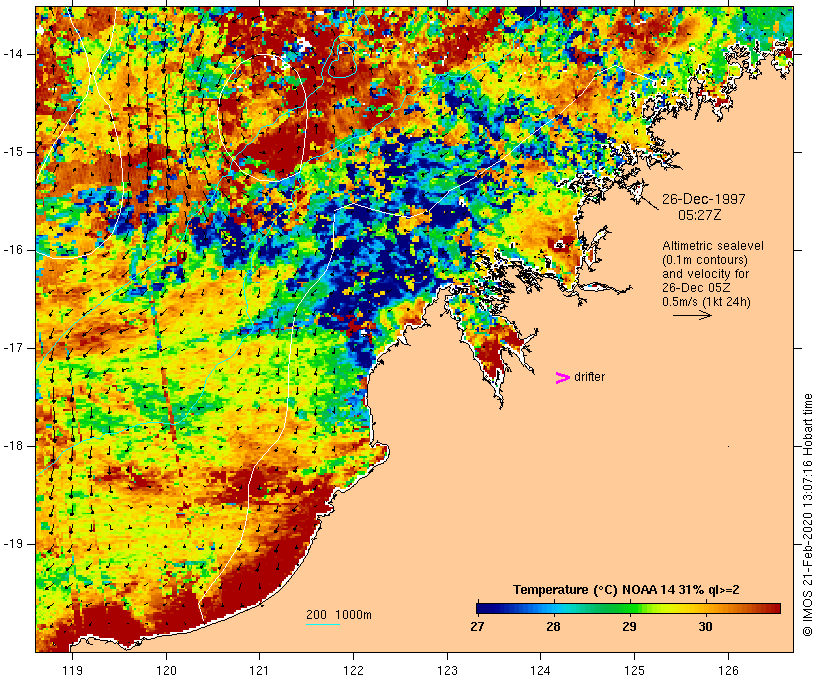Click the dark red end of the color bar
The image size is (820, 680).
(x=773, y=608)
